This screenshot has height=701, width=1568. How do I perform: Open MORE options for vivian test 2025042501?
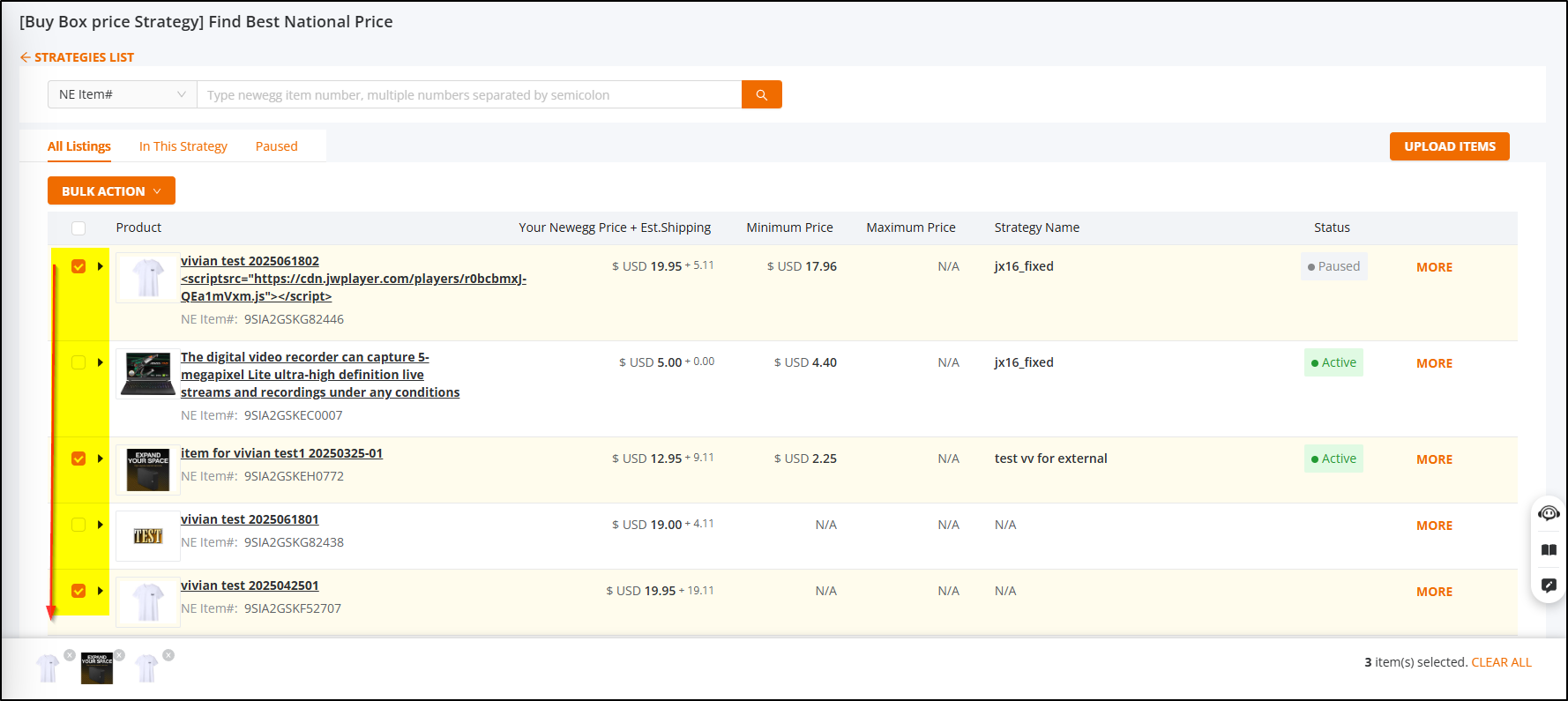coord(1434,592)
